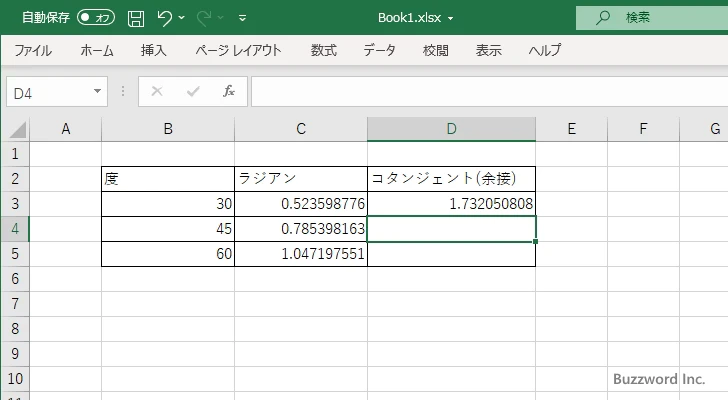This screenshot has height=400, width=728.
Task: Select column F header
Action: point(643,129)
